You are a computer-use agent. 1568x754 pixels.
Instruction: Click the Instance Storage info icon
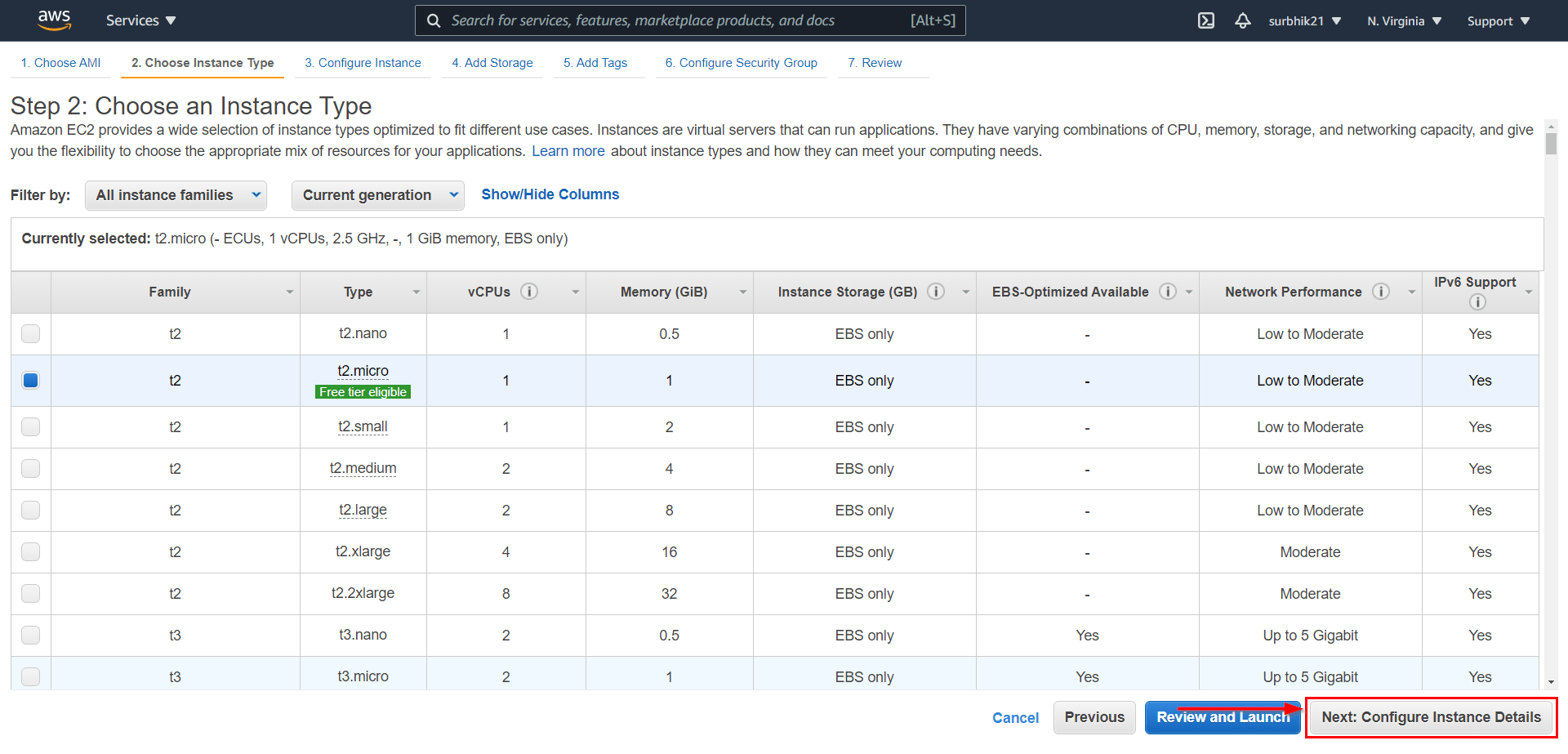[x=937, y=292]
